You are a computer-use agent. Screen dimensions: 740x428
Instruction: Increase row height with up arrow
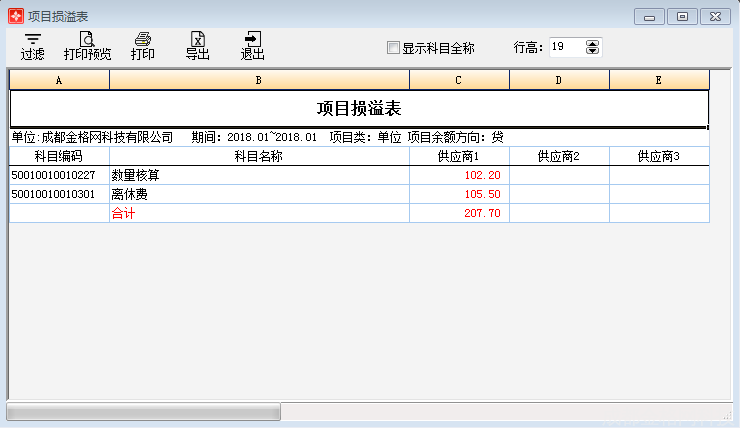tap(593, 43)
